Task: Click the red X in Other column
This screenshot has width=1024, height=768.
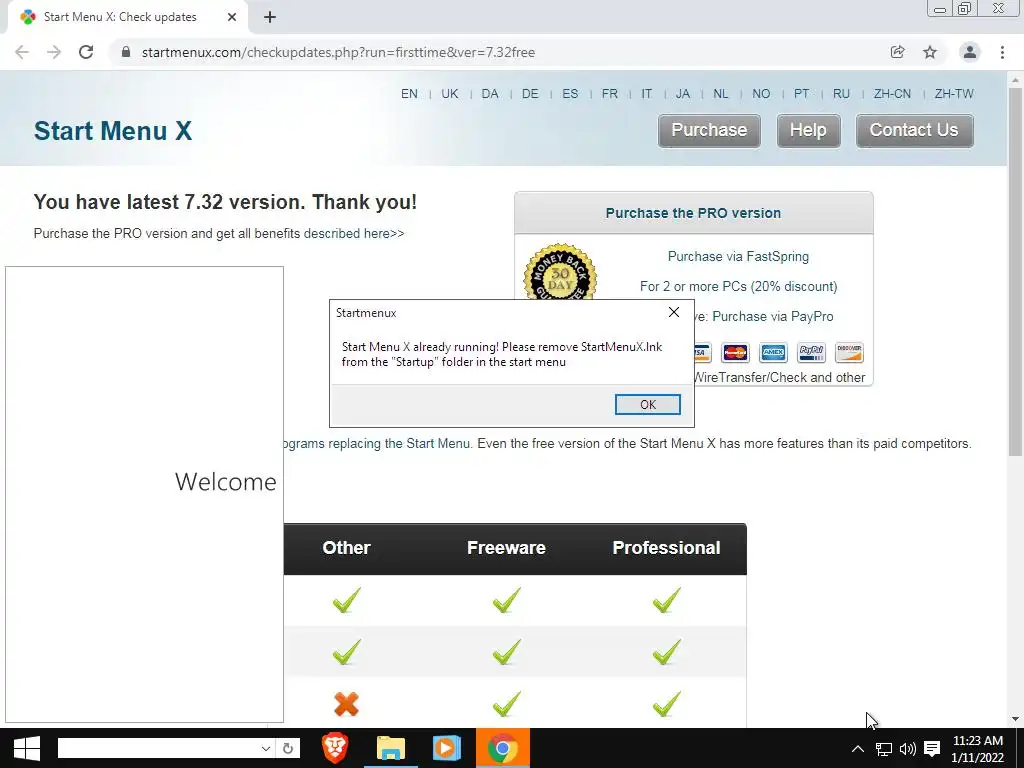Action: [x=346, y=704]
